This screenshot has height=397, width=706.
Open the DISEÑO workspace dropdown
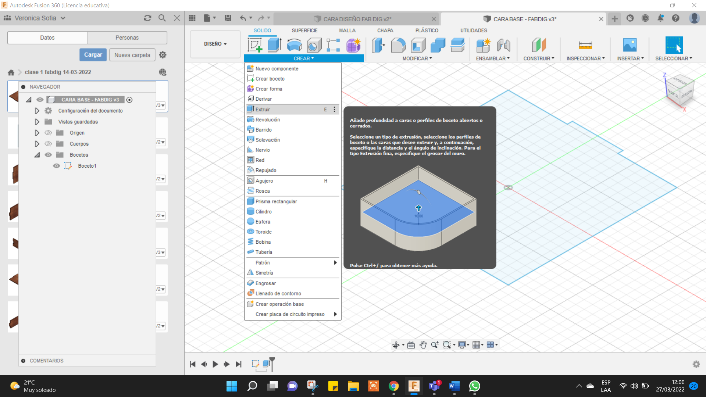[x=215, y=44]
